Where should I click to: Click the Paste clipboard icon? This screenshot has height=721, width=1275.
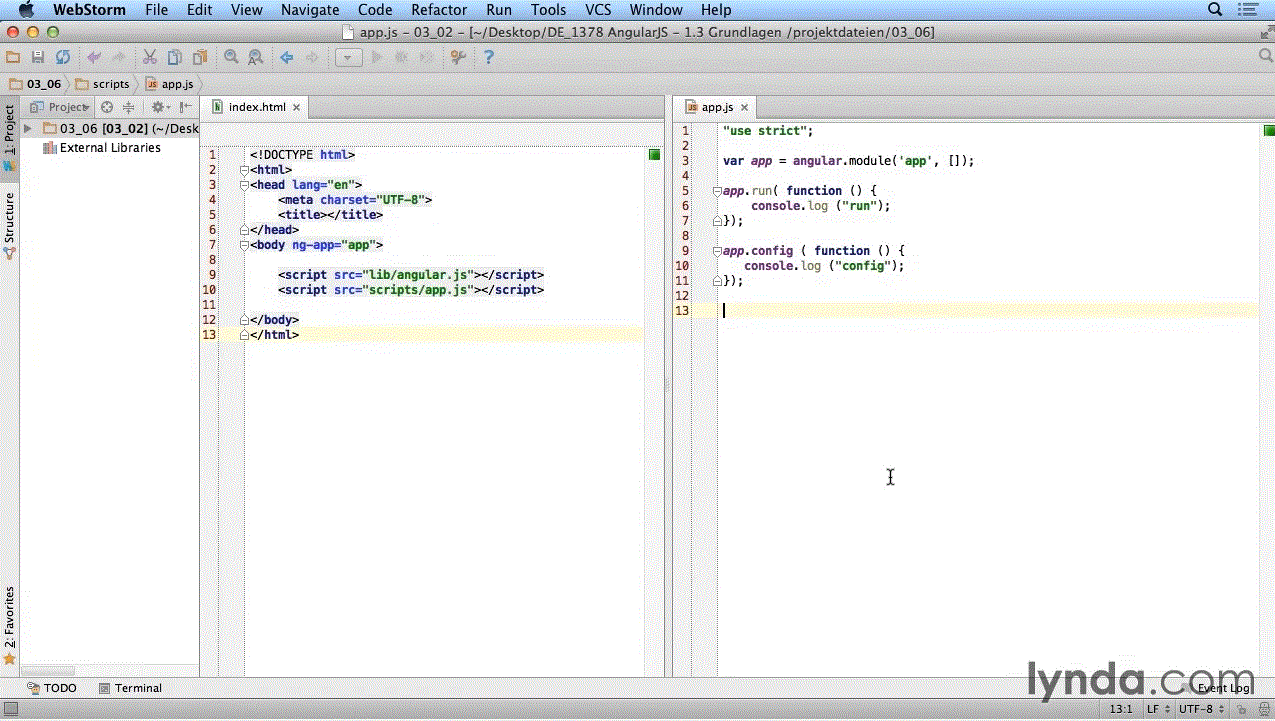[x=200, y=58]
